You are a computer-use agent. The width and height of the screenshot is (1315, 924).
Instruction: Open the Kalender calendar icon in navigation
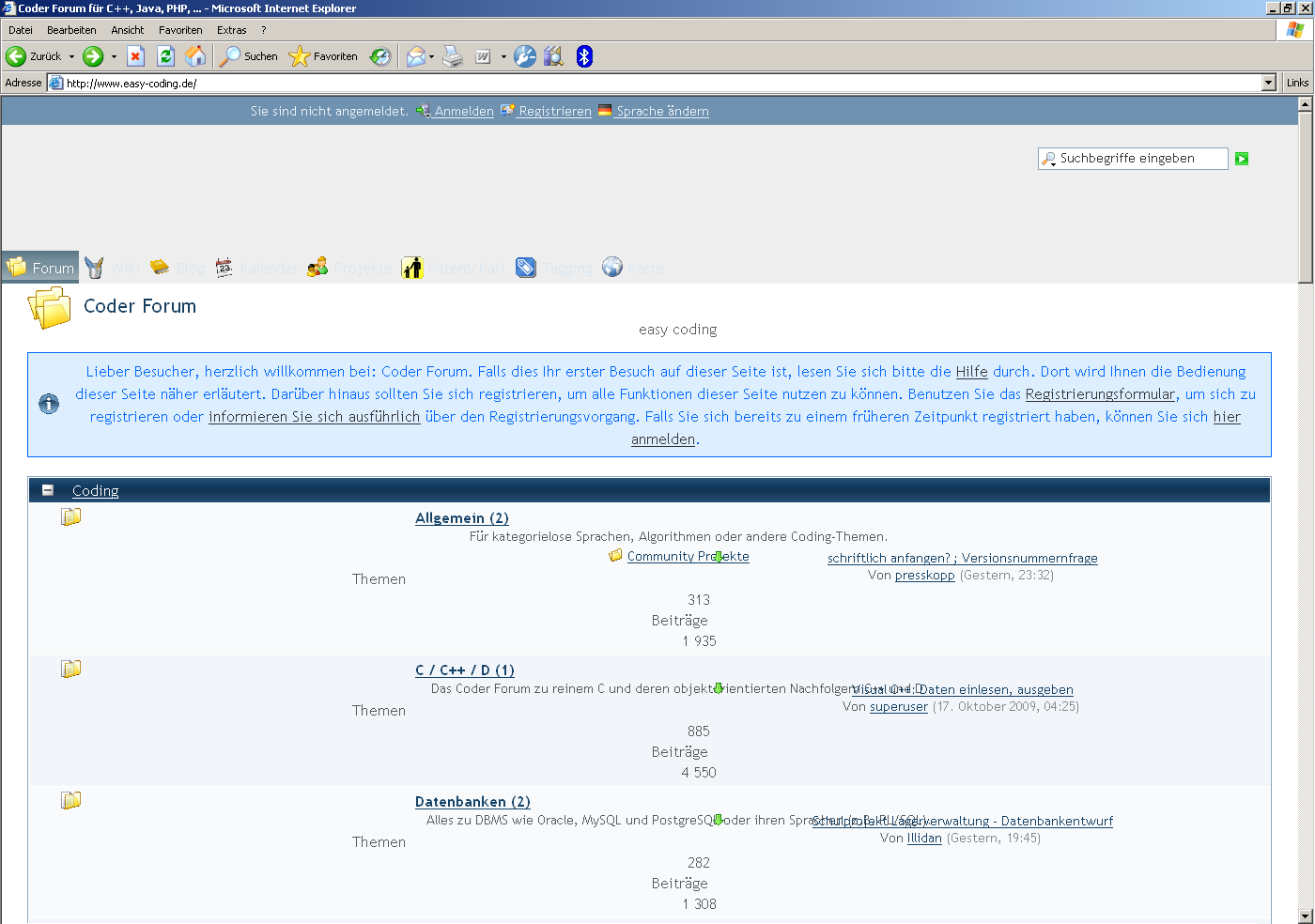point(224,268)
